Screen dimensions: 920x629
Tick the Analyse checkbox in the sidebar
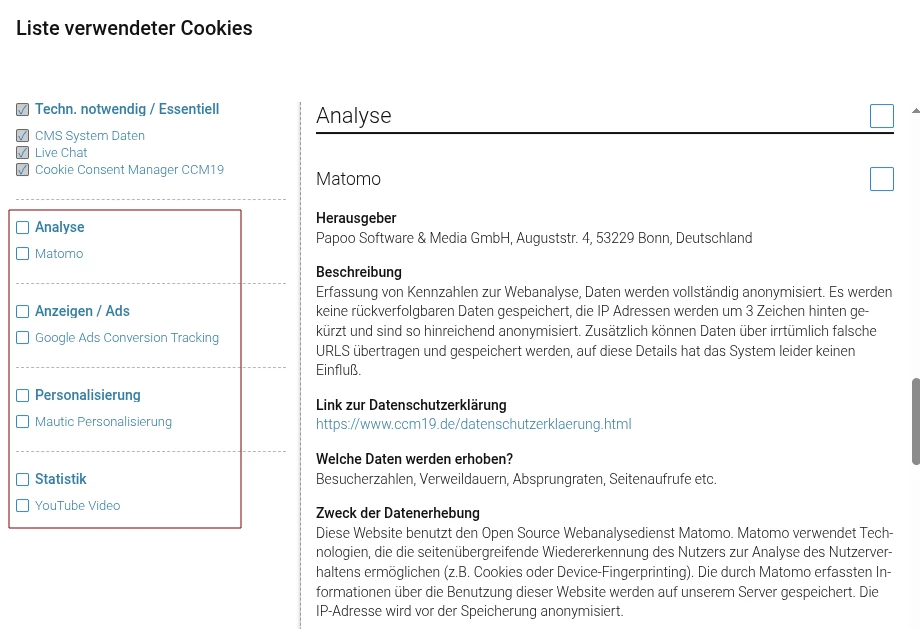coord(23,228)
